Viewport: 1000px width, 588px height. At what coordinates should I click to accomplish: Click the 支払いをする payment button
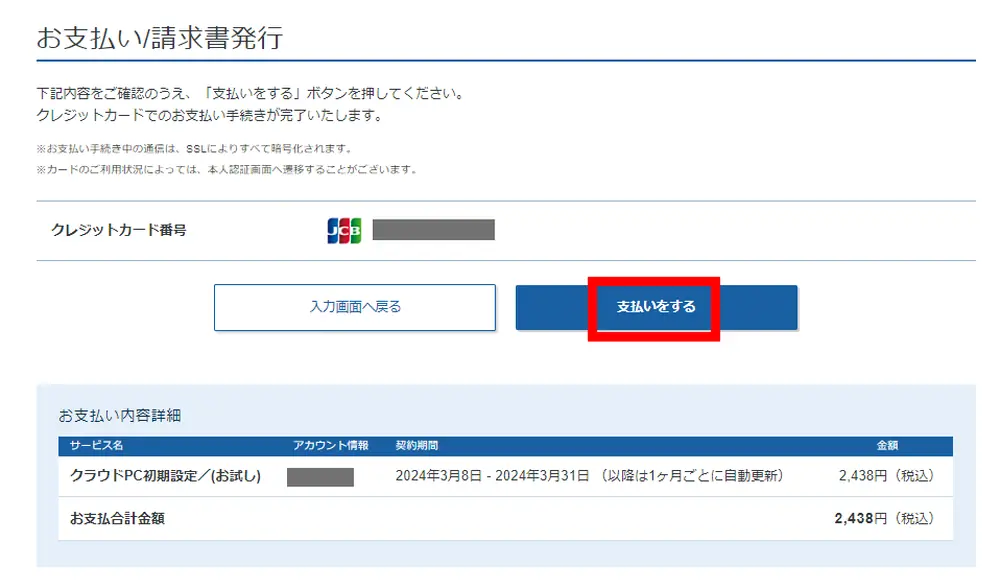click(x=652, y=307)
